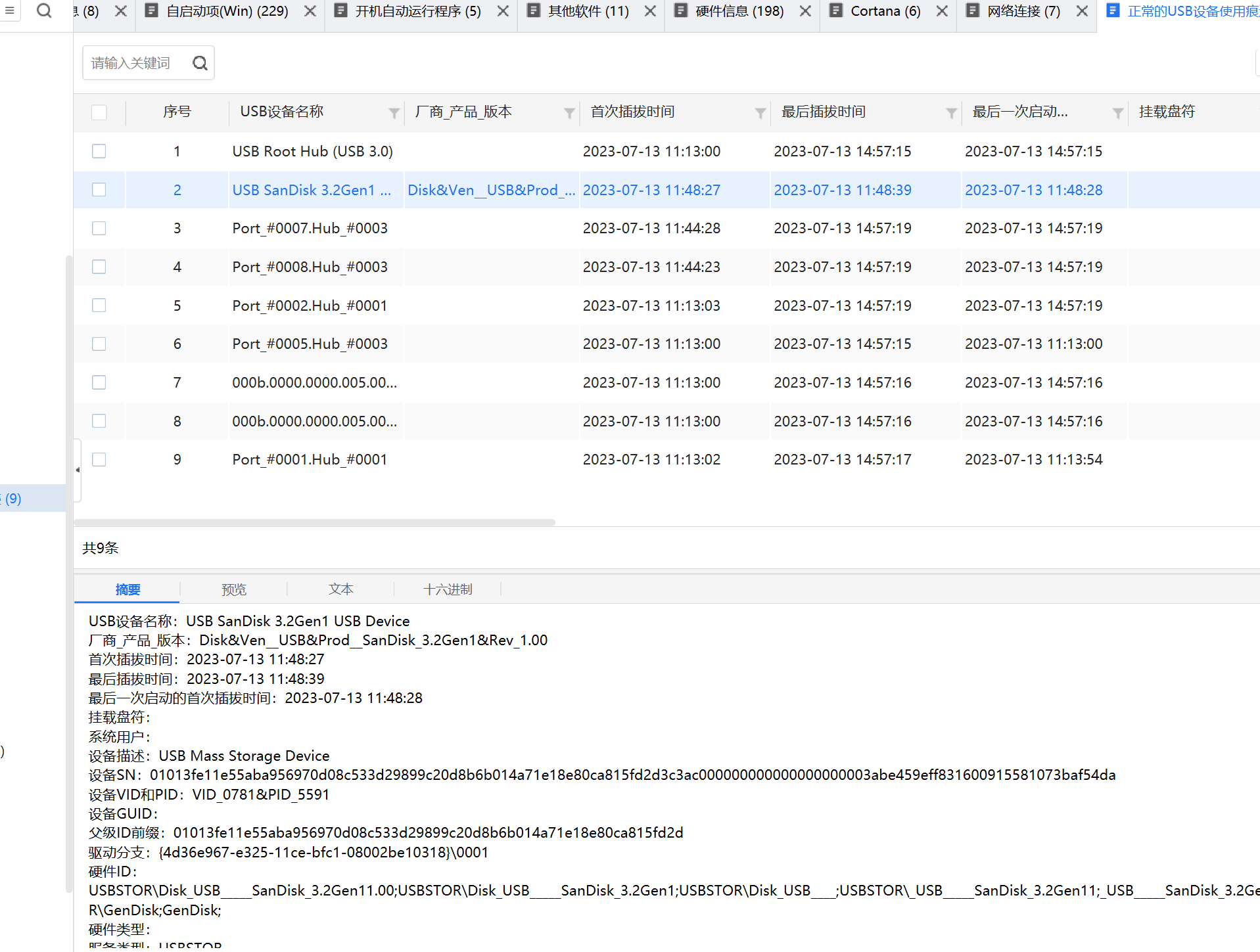The width and height of the screenshot is (1260, 952).
Task: Switch to the 开机自动运行程序 (5) tab
Action: pyautogui.click(x=418, y=11)
